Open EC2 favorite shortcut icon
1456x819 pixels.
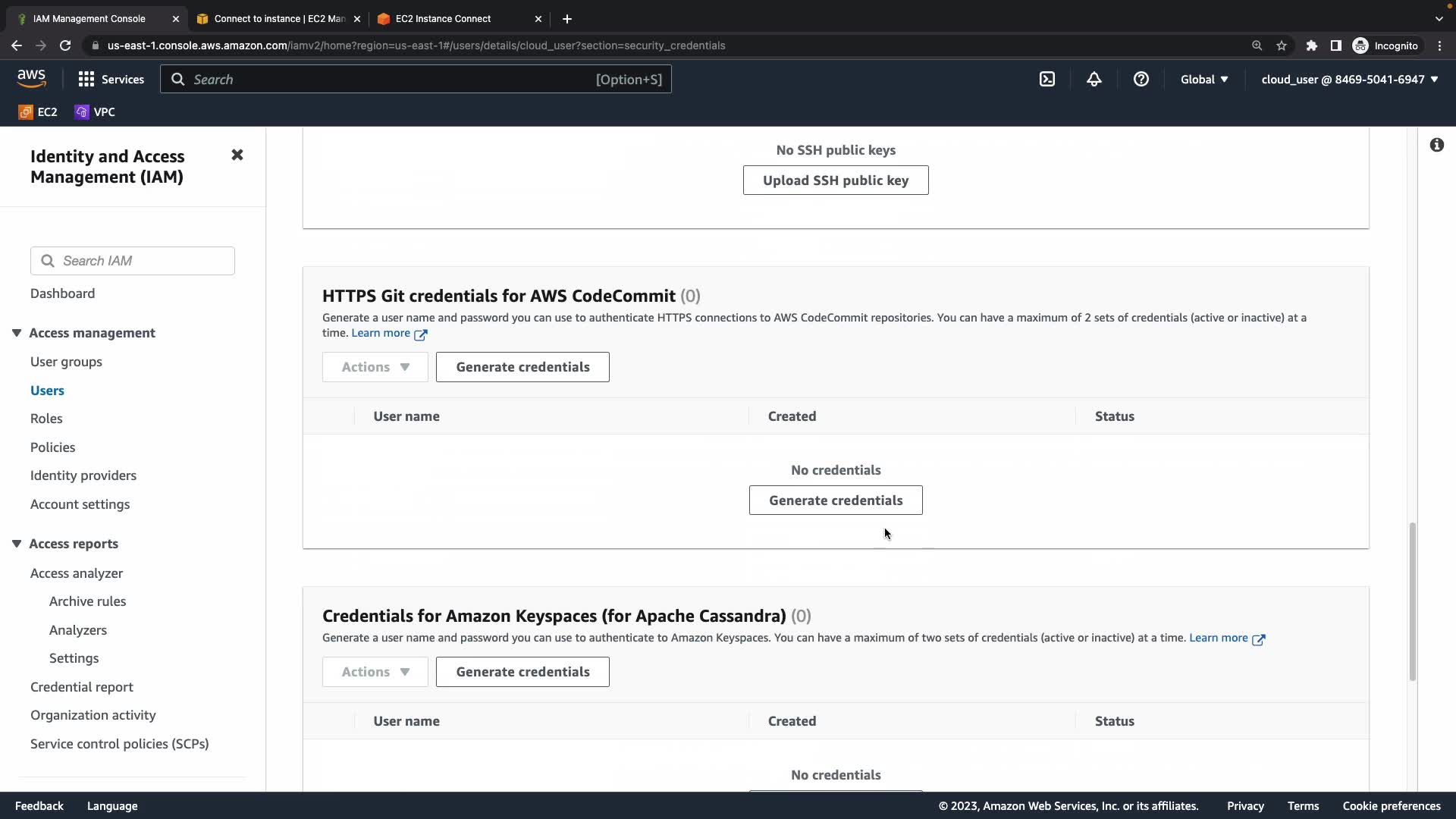[x=26, y=112]
